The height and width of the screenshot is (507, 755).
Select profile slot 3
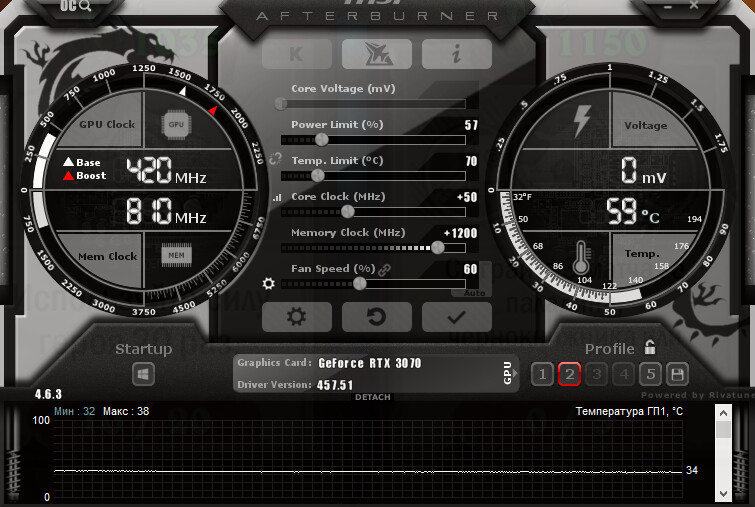pyautogui.click(x=597, y=374)
